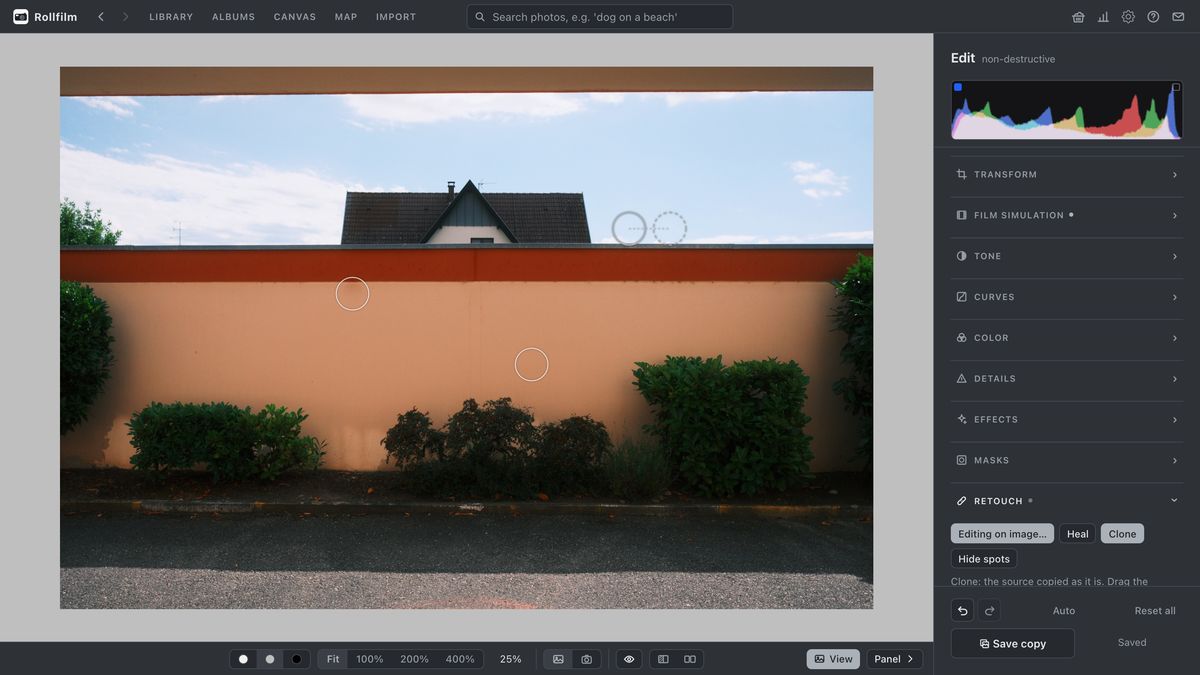Screen dimensions: 1200x675
Task: Select the black background option
Action: click(x=296, y=659)
